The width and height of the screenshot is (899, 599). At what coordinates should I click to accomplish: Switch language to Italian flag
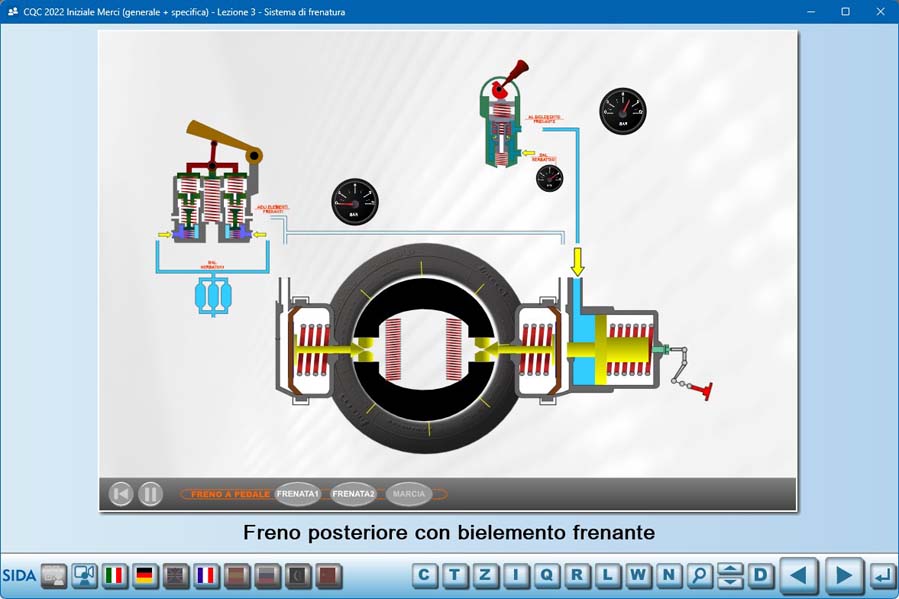coord(115,576)
